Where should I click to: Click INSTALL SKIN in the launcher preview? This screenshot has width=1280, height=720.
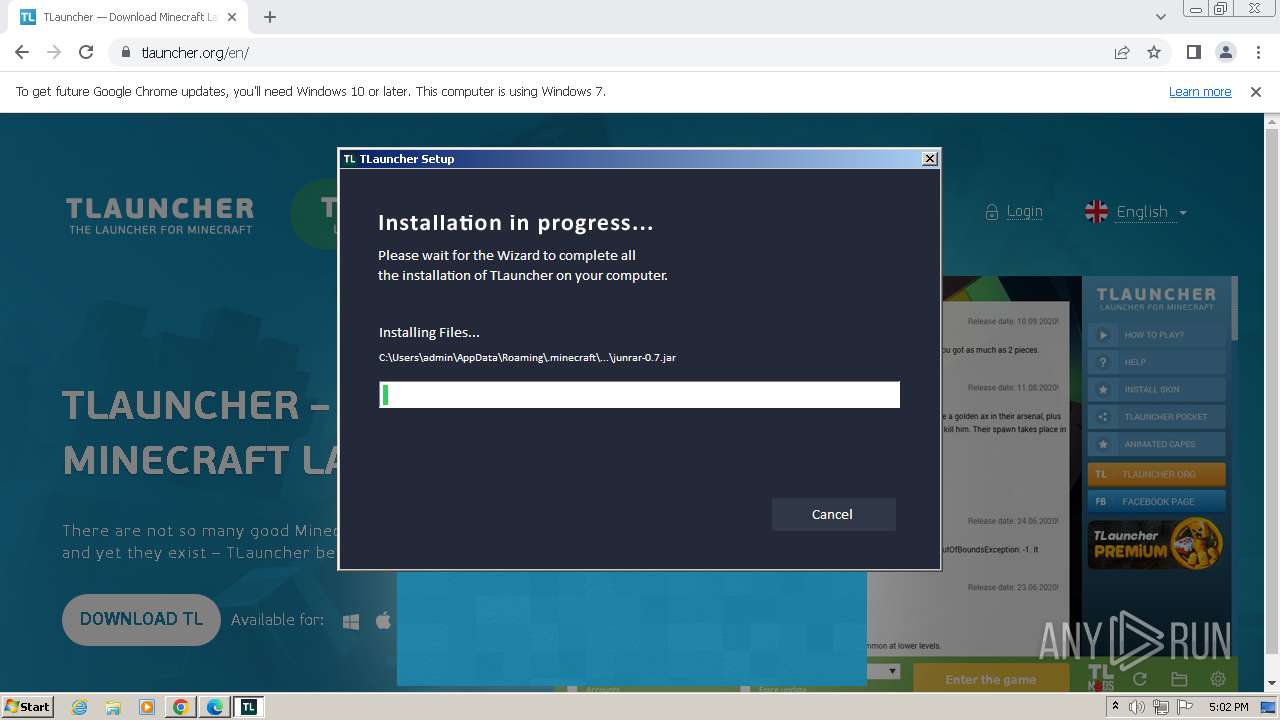pos(1156,389)
